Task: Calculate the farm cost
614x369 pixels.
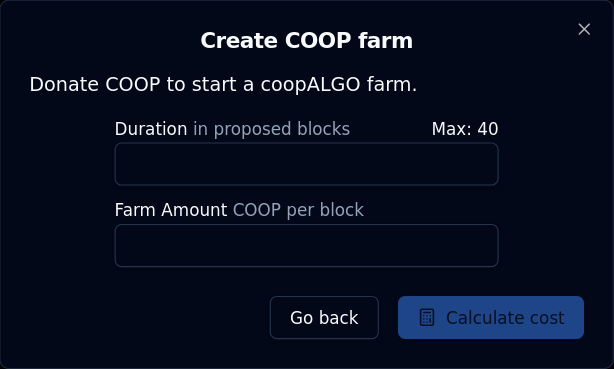Action: coord(491,317)
